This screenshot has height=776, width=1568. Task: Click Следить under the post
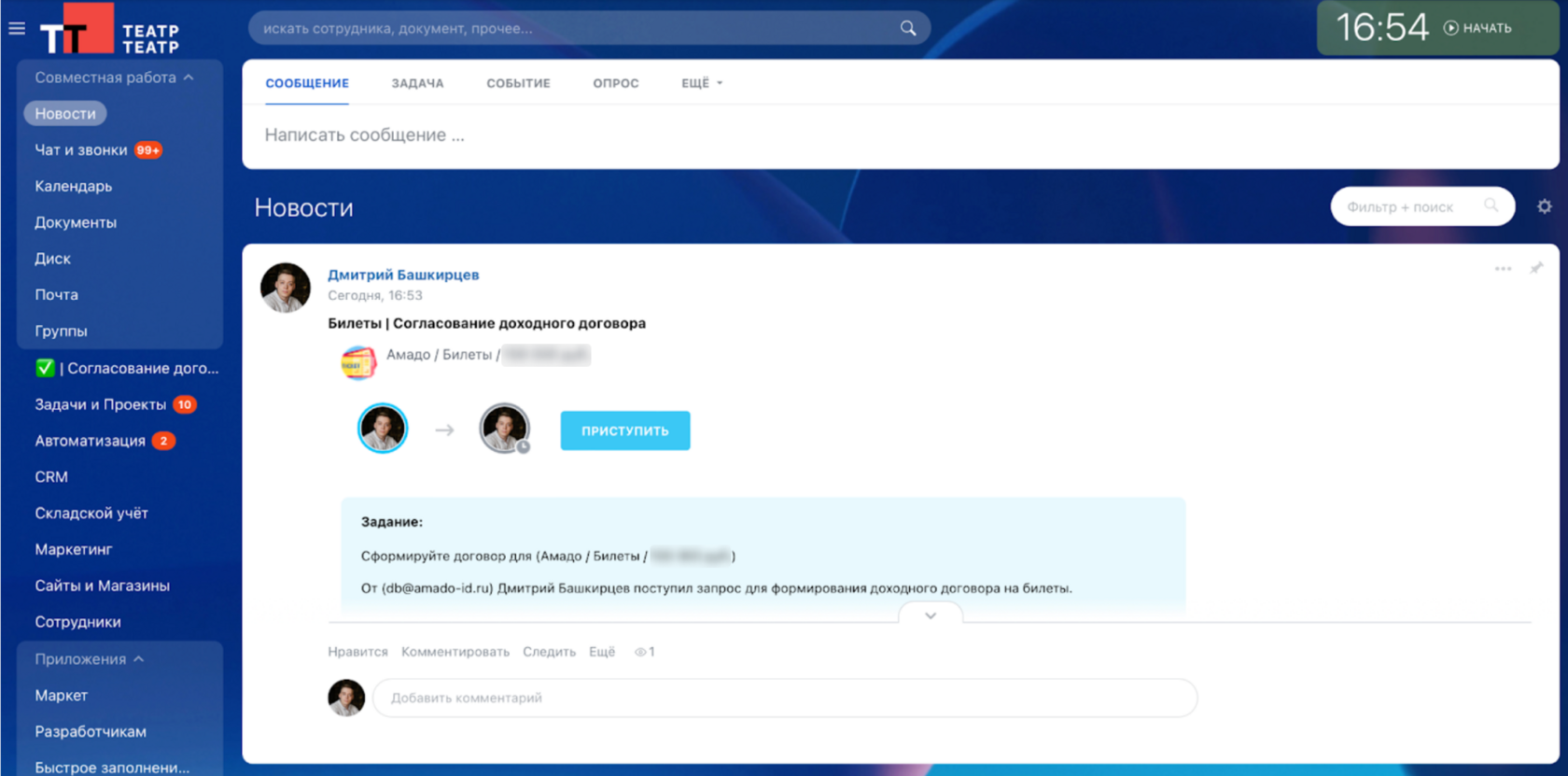click(549, 652)
